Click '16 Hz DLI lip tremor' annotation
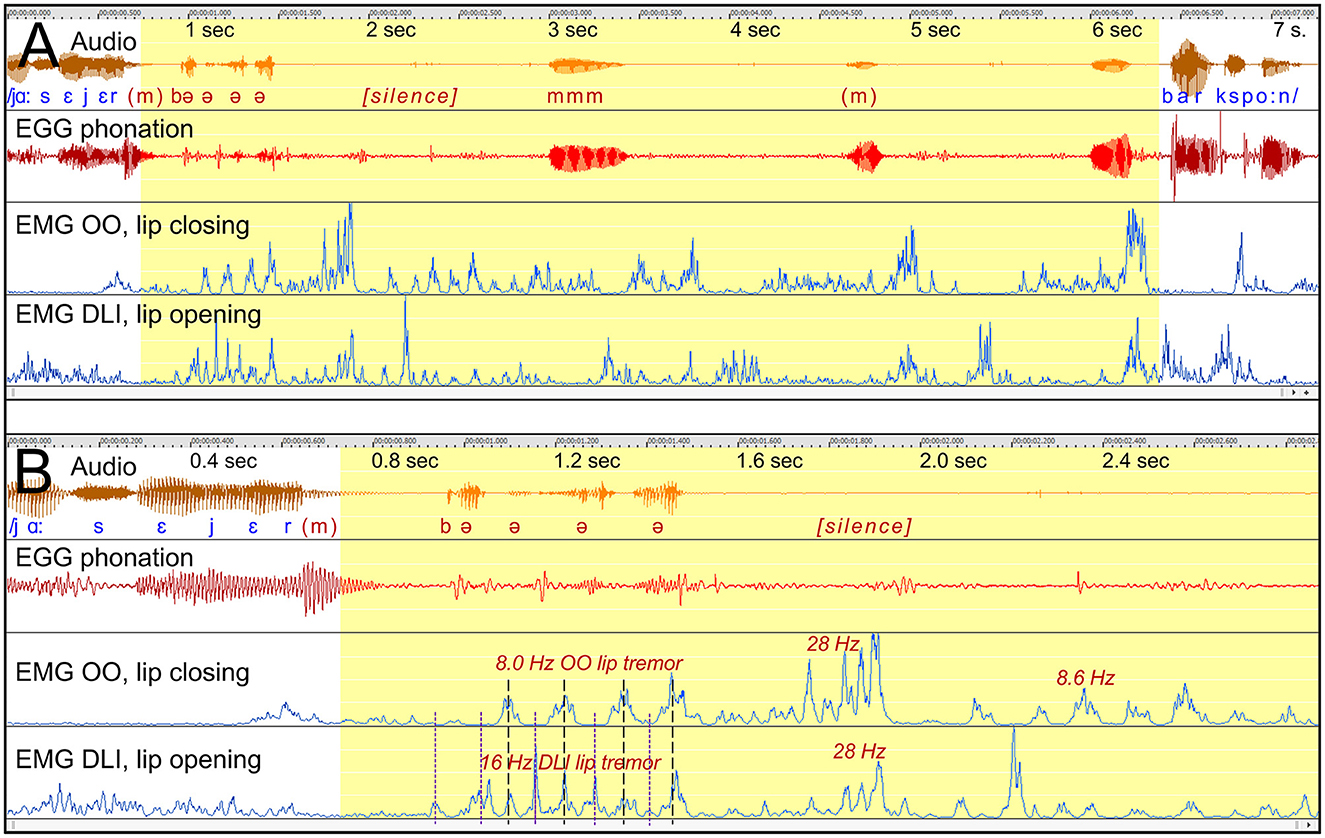 coord(570,763)
